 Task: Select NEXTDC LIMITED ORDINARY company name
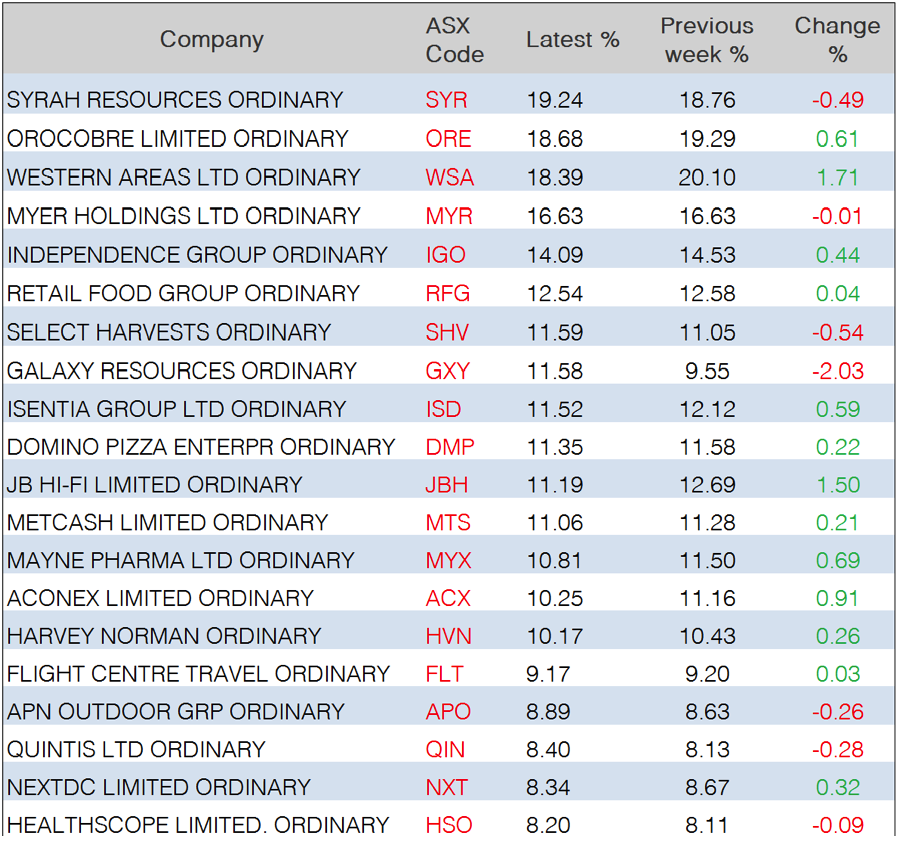coord(159,788)
